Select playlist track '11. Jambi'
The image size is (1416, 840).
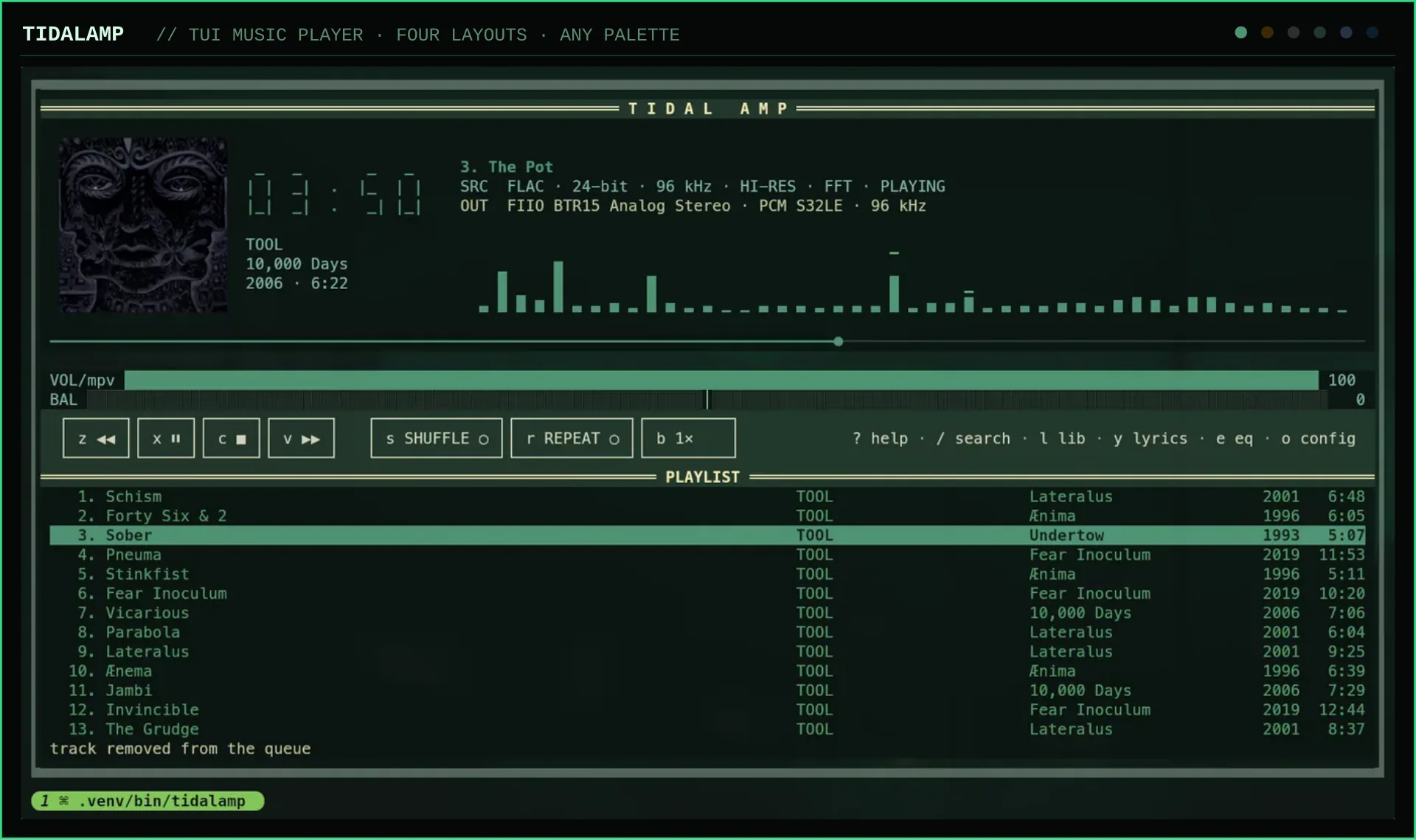[x=707, y=690]
